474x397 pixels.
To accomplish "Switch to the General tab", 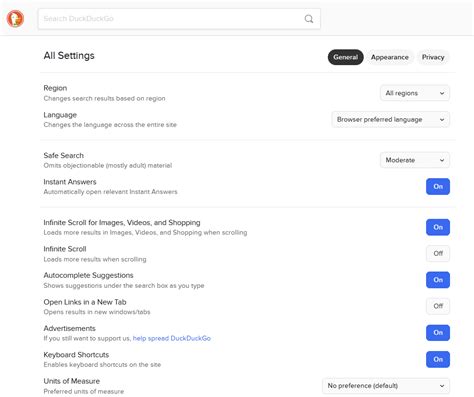I will (x=345, y=57).
